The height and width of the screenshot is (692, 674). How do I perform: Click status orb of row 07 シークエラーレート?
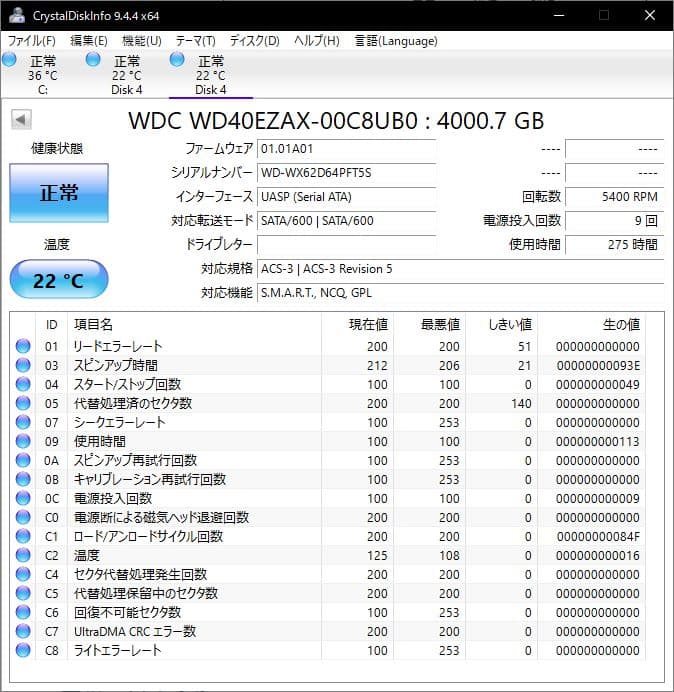(x=23, y=422)
